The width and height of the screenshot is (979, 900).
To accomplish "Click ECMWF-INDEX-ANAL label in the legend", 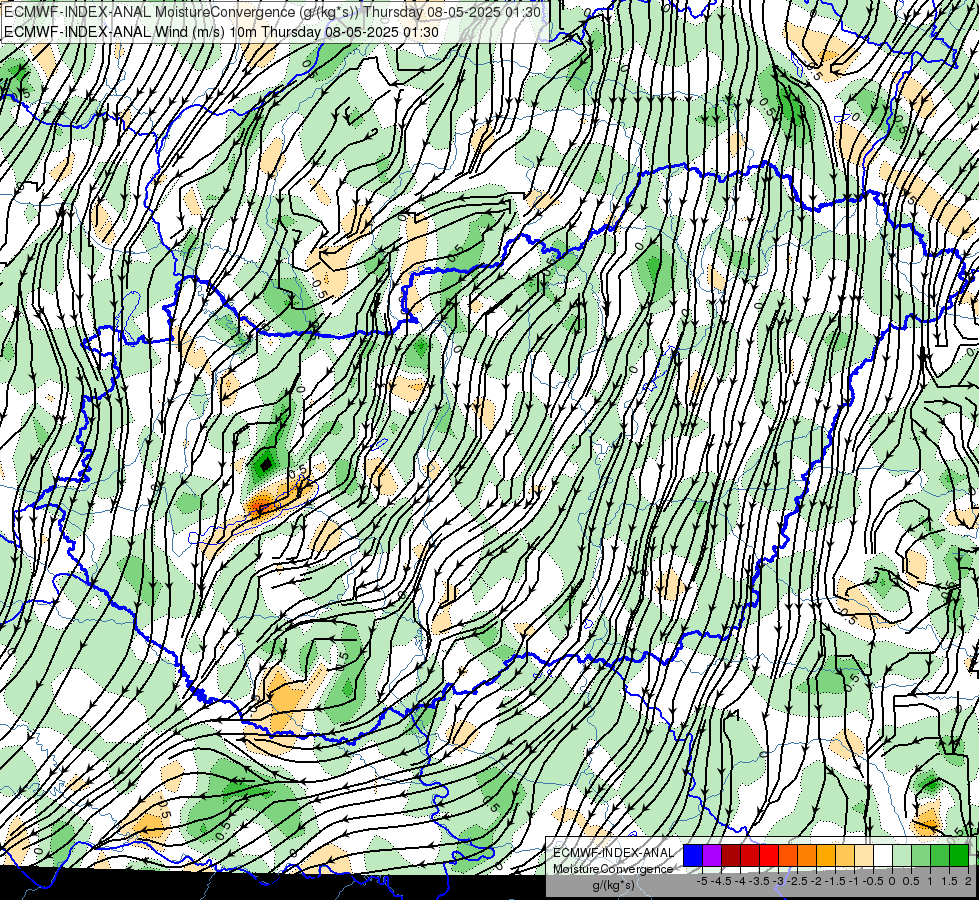I will pos(613,853).
